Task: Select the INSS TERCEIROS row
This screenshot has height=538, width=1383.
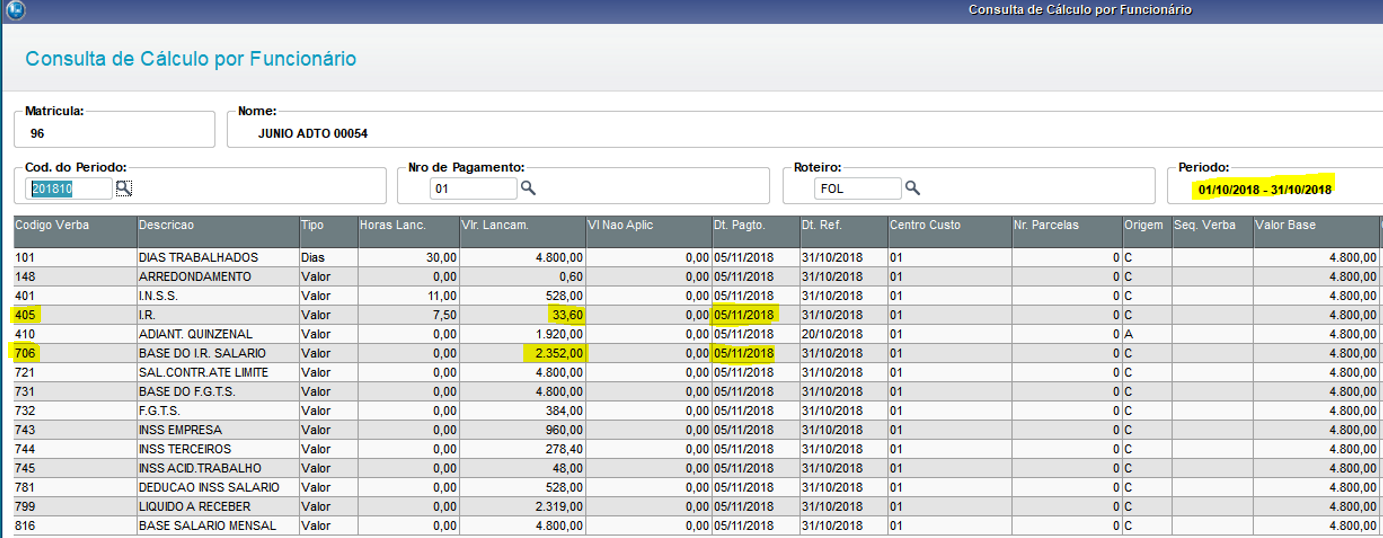Action: [x=698, y=449]
